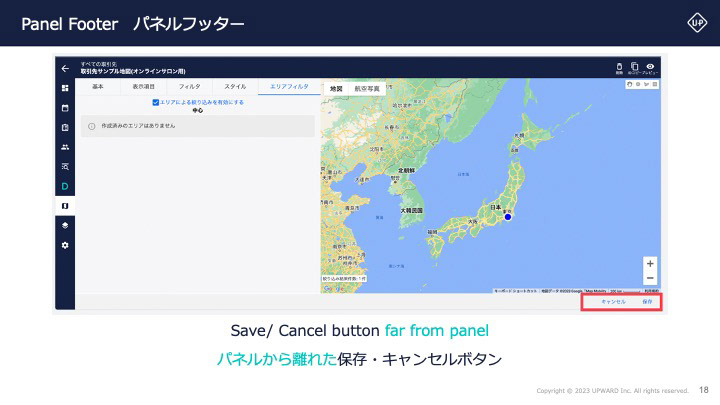This screenshot has width=720, height=405.
Task: Select the highlighted map icon in sidebar
Action: click(65, 206)
